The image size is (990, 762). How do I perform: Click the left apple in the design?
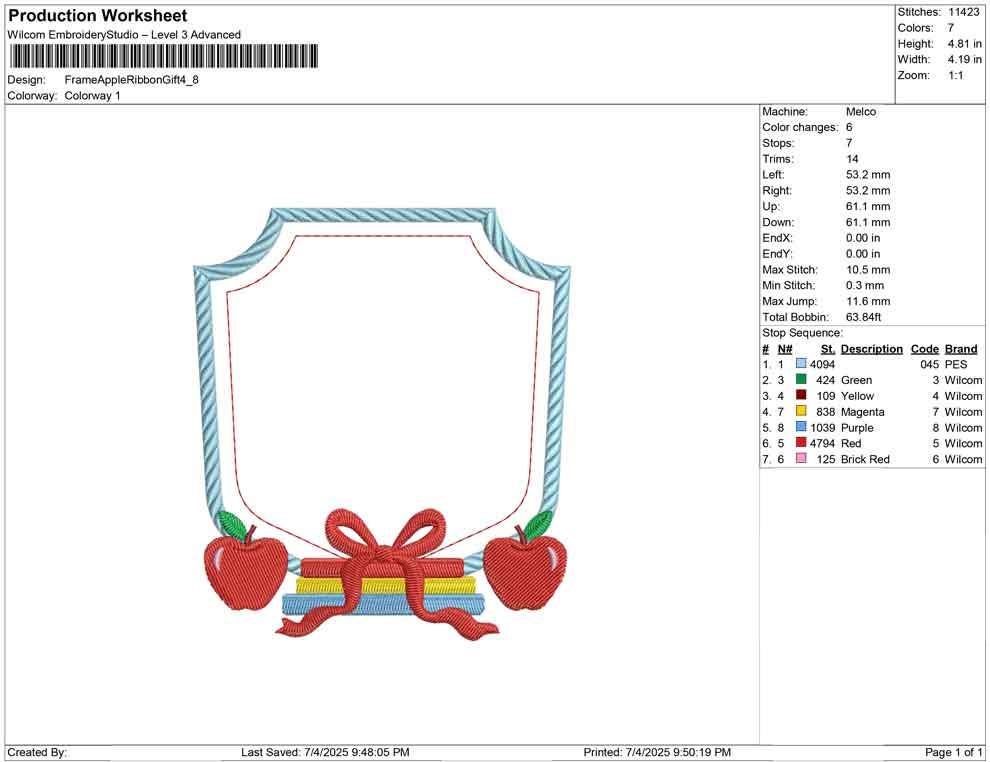click(x=232, y=567)
